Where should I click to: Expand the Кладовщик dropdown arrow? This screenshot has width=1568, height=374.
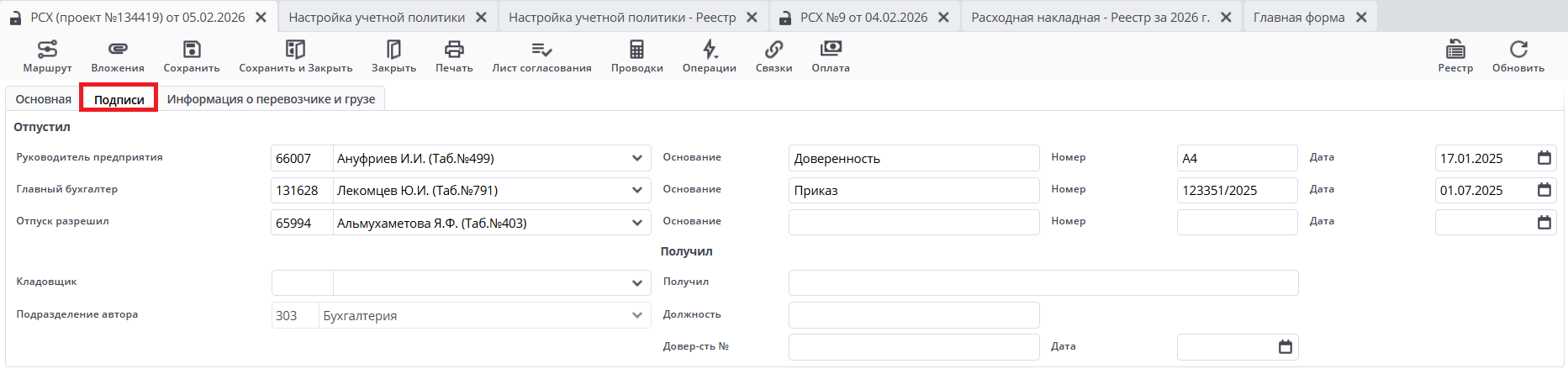637,283
